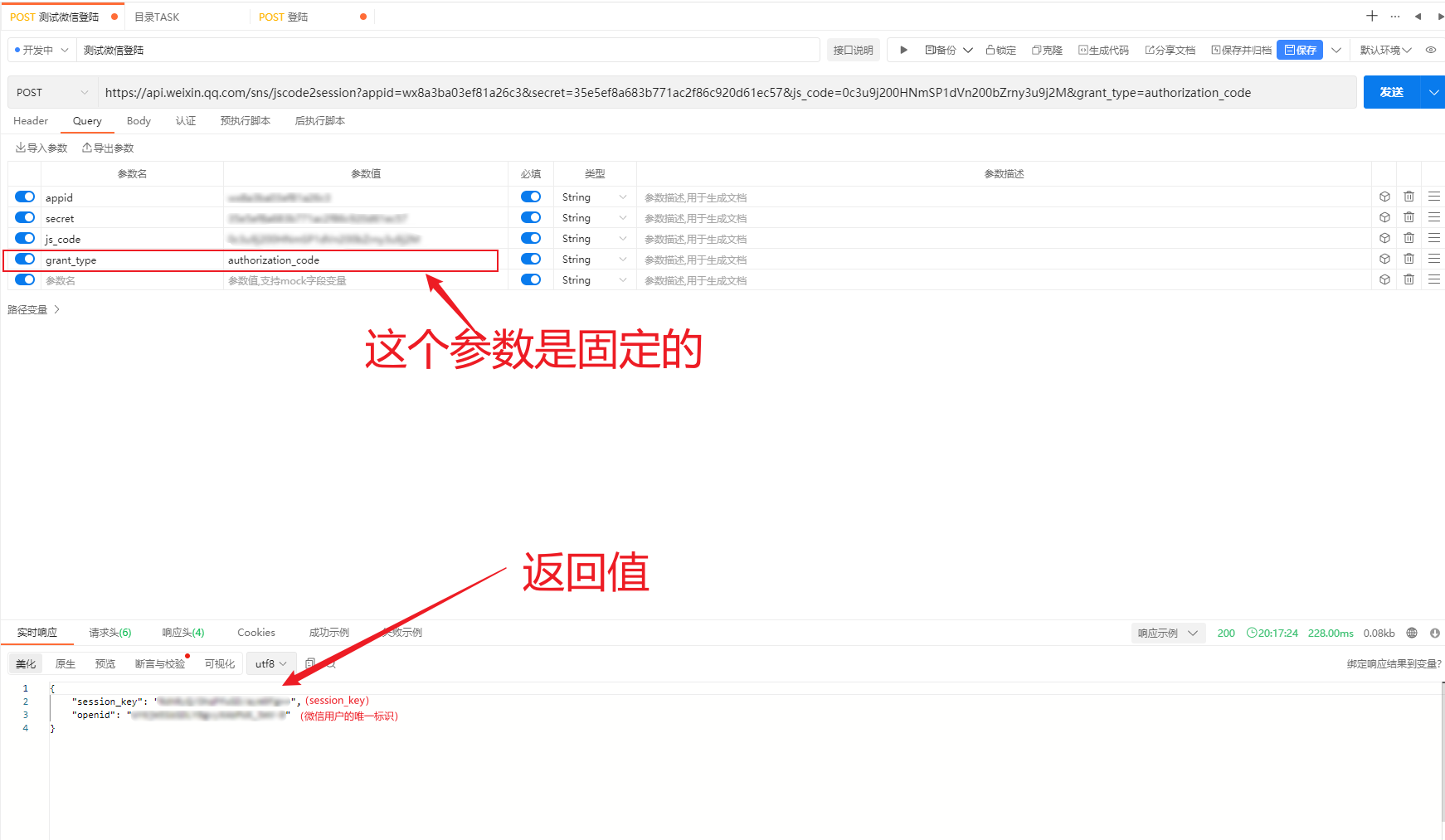Disable the appid parameter toggle
1445x840 pixels.
tap(25, 197)
